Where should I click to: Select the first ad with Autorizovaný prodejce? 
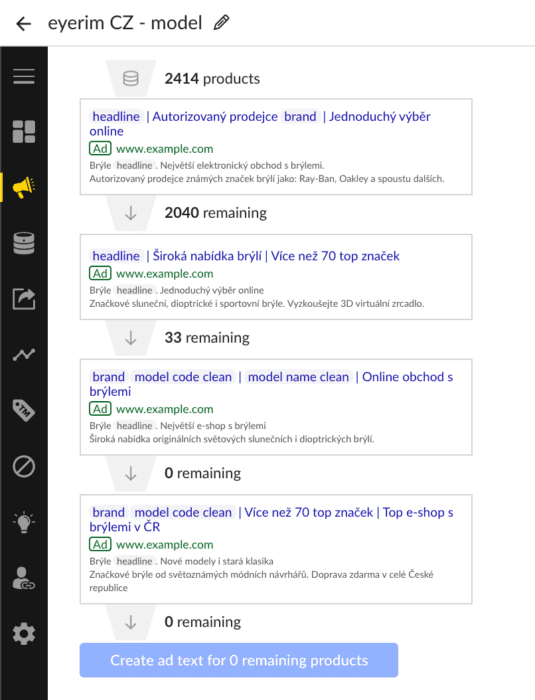click(276, 147)
